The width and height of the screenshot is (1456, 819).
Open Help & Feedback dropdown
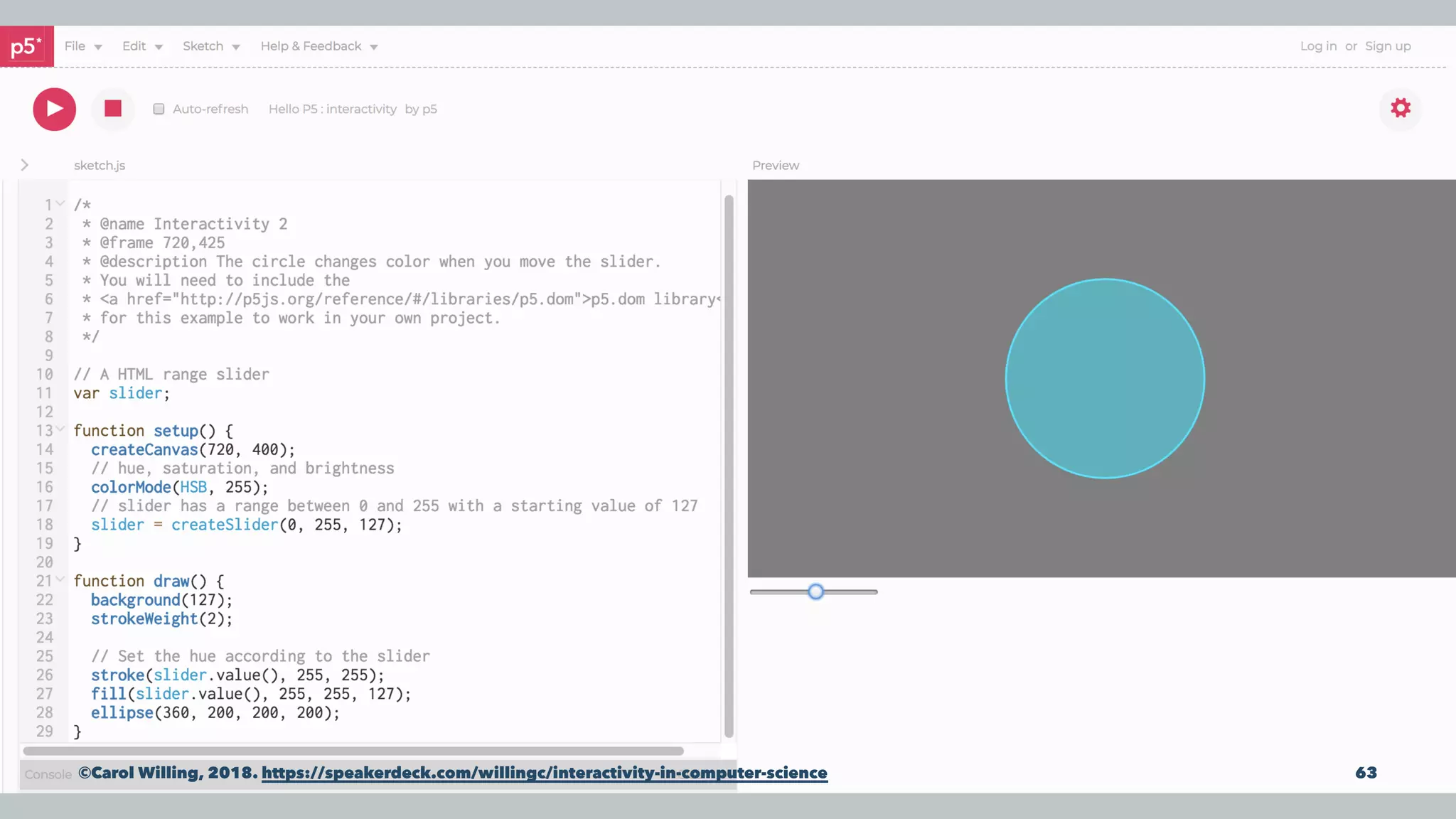coord(318,46)
